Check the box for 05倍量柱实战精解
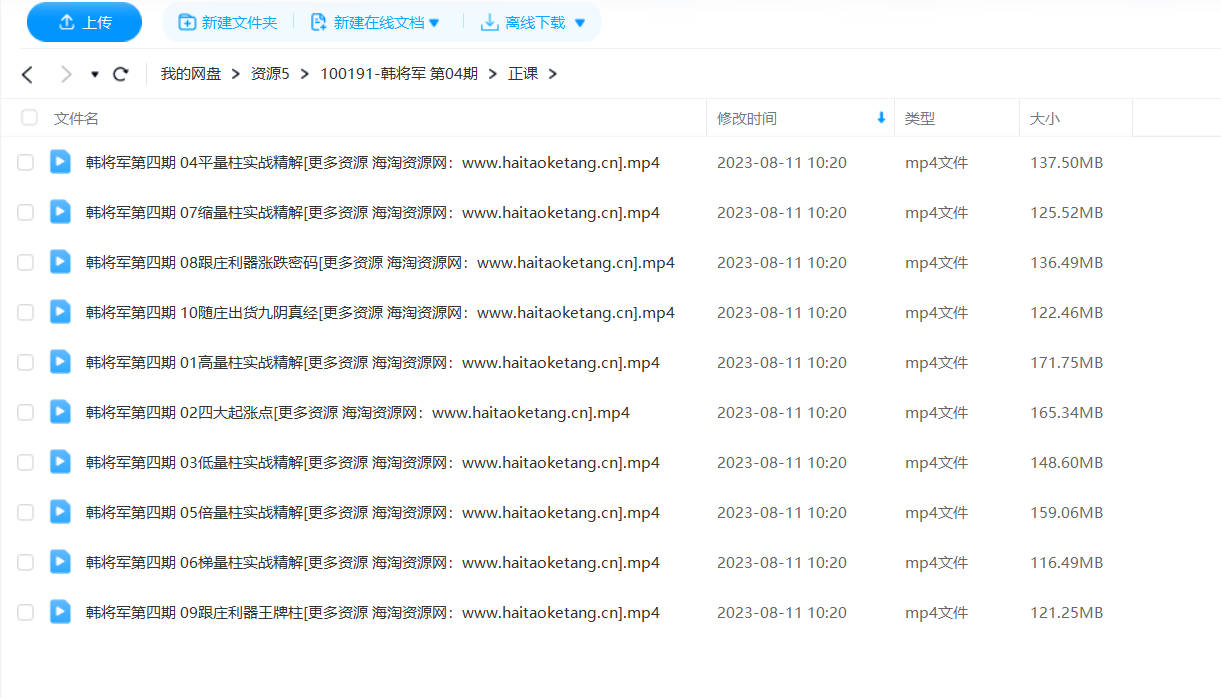The image size is (1221, 698). tap(25, 512)
